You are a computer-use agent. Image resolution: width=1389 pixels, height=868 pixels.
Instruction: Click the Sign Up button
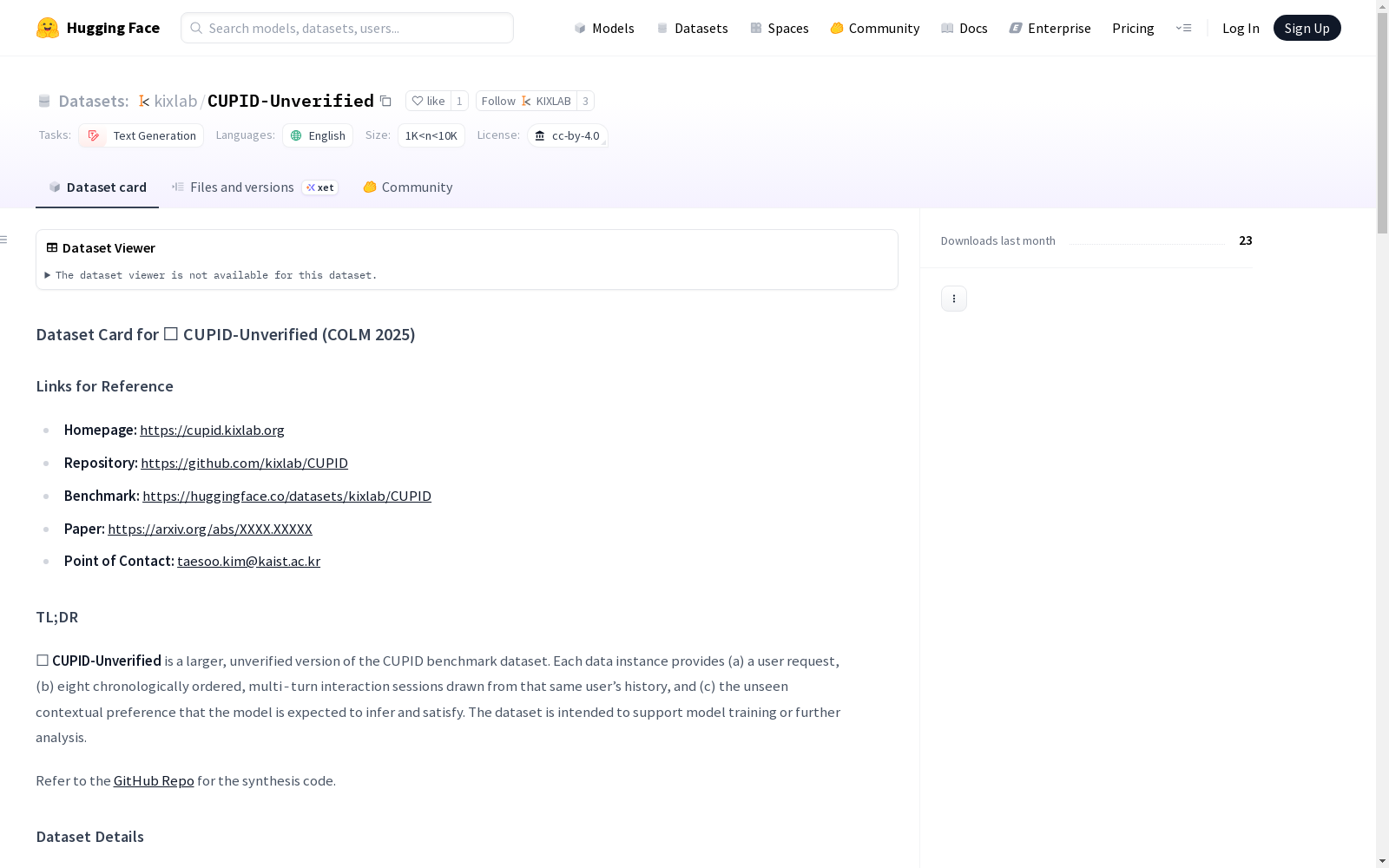1307,28
